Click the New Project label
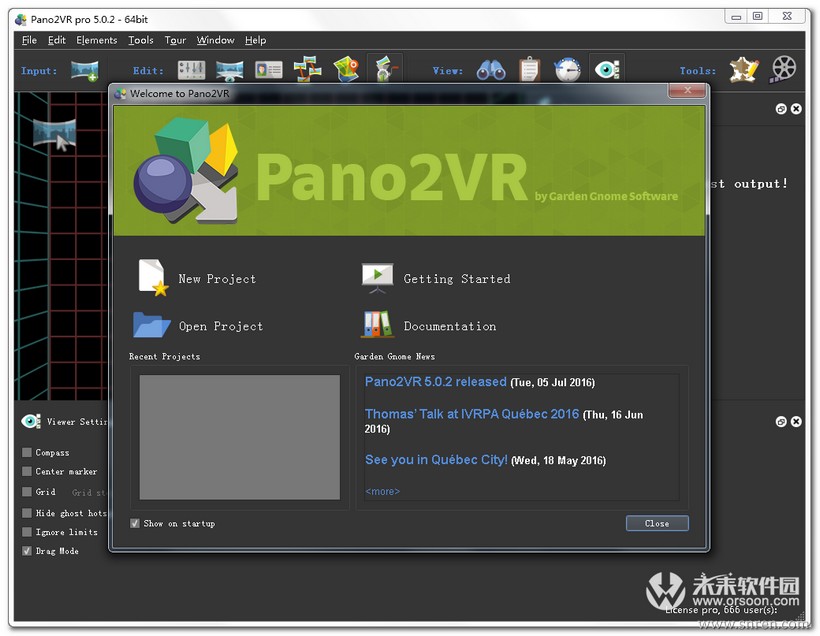Viewport: 820px width, 636px height. tap(217, 279)
